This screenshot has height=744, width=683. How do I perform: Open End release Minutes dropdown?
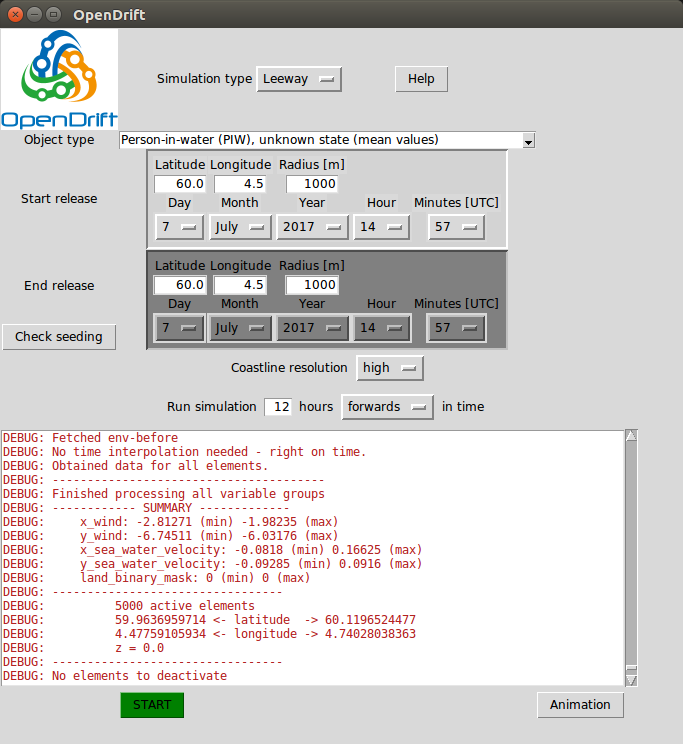pos(457,328)
